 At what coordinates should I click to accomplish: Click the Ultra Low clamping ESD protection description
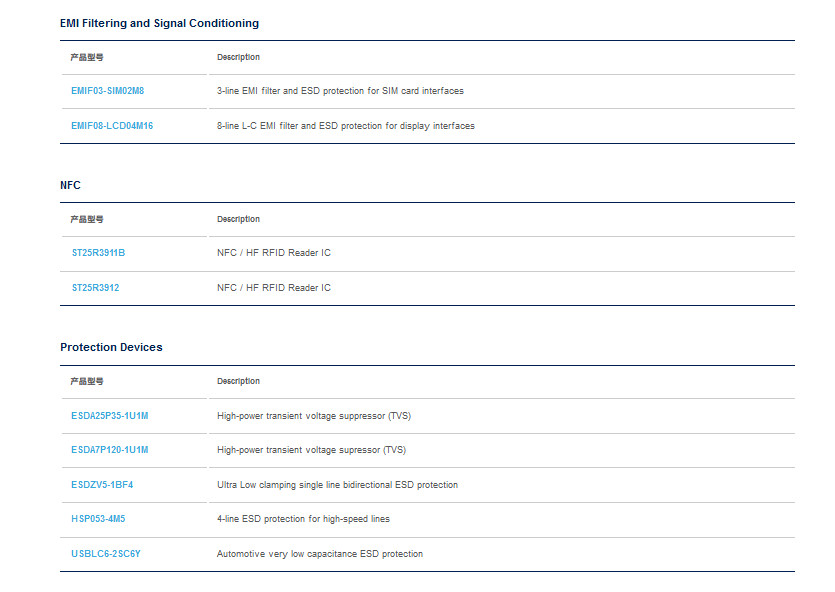point(337,485)
